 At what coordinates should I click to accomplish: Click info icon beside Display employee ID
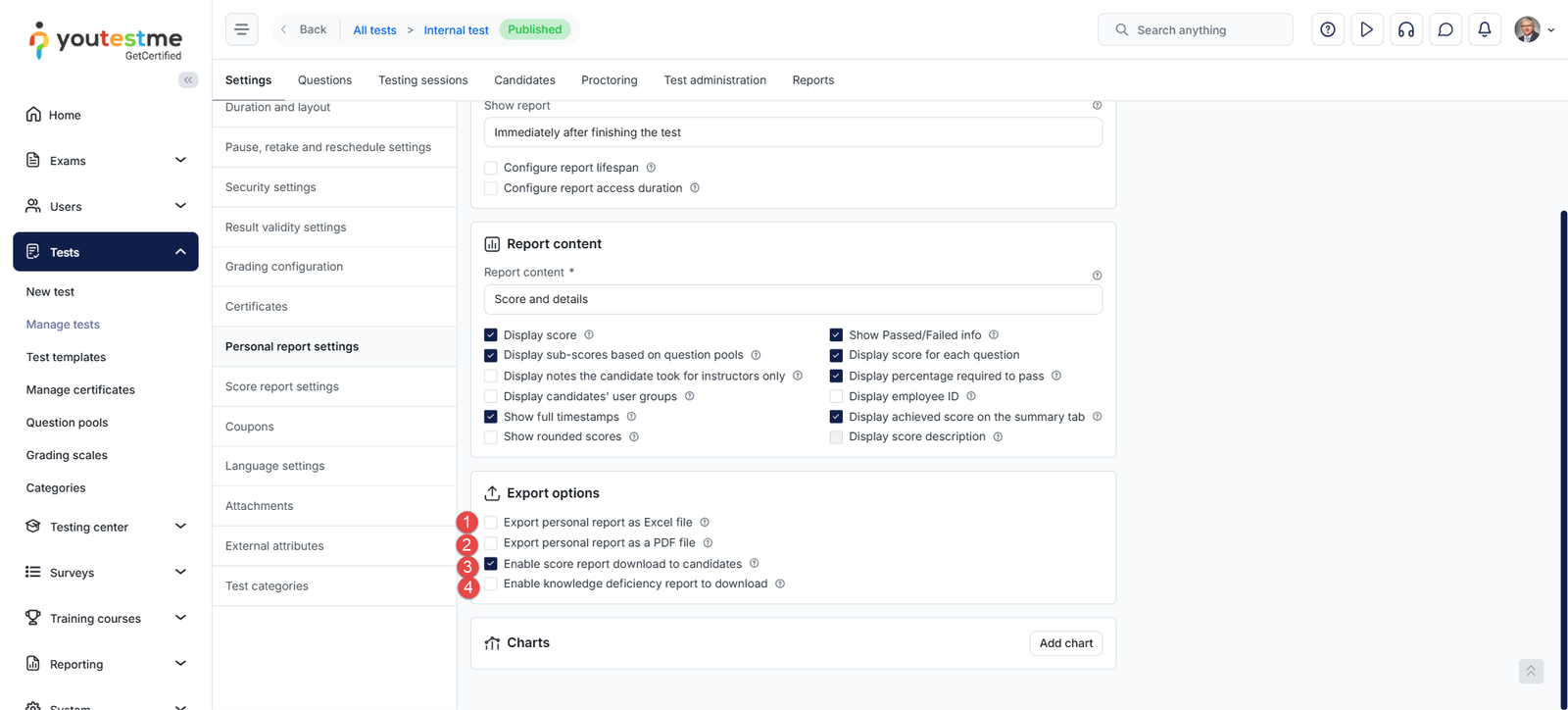point(971,396)
